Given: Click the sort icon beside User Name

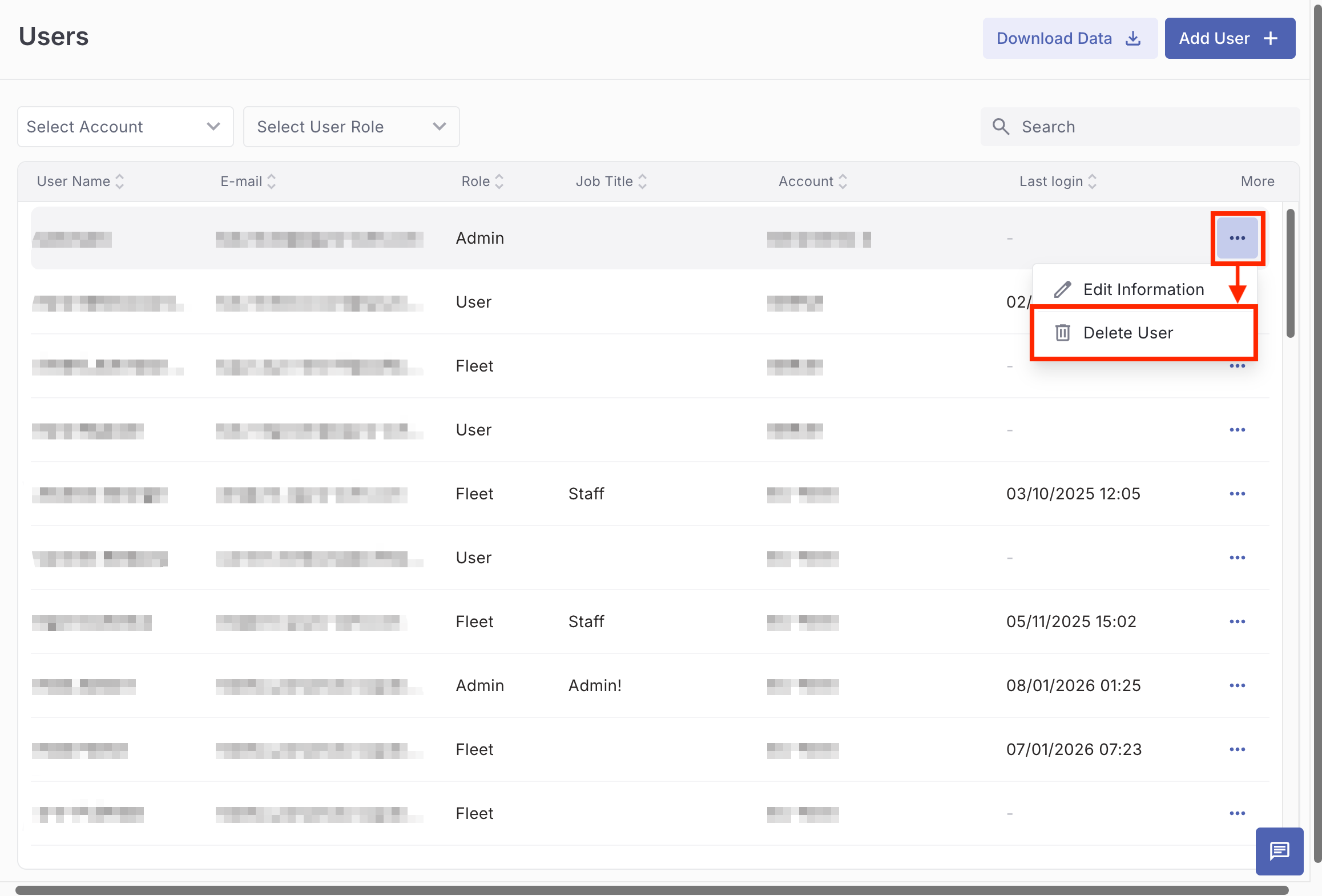Looking at the screenshot, I should (120, 181).
